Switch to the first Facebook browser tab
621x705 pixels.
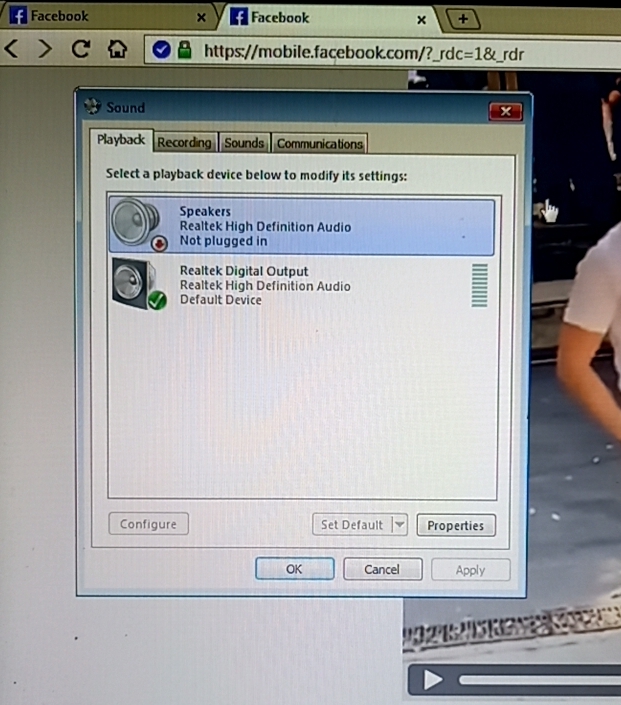106,16
